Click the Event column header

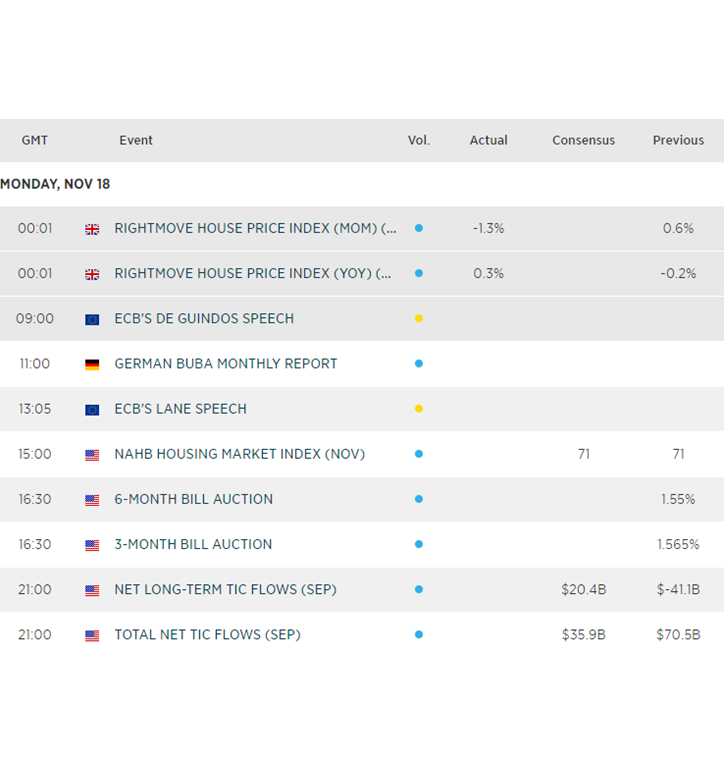136,141
